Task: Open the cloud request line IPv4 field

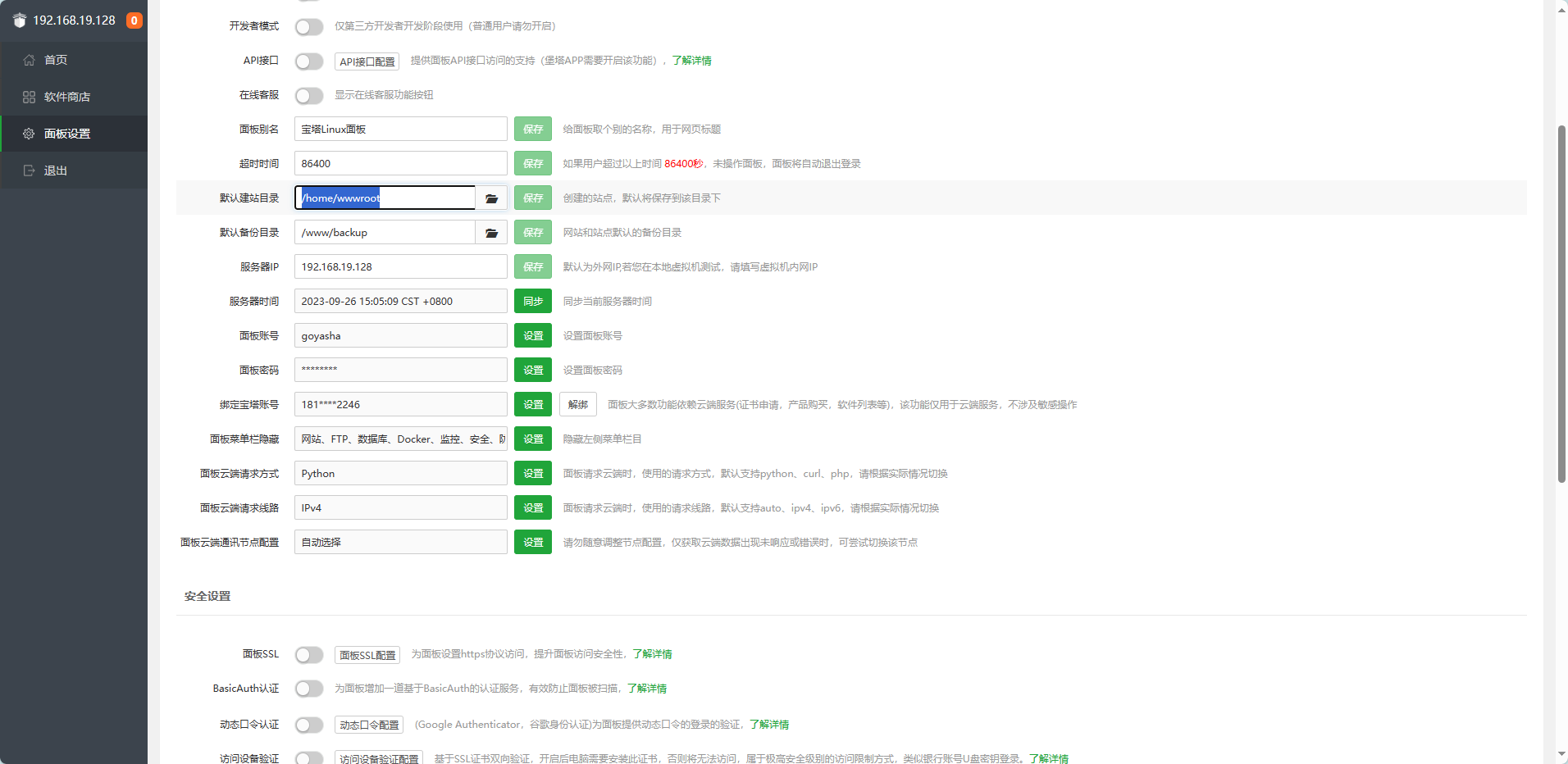Action: tap(400, 508)
